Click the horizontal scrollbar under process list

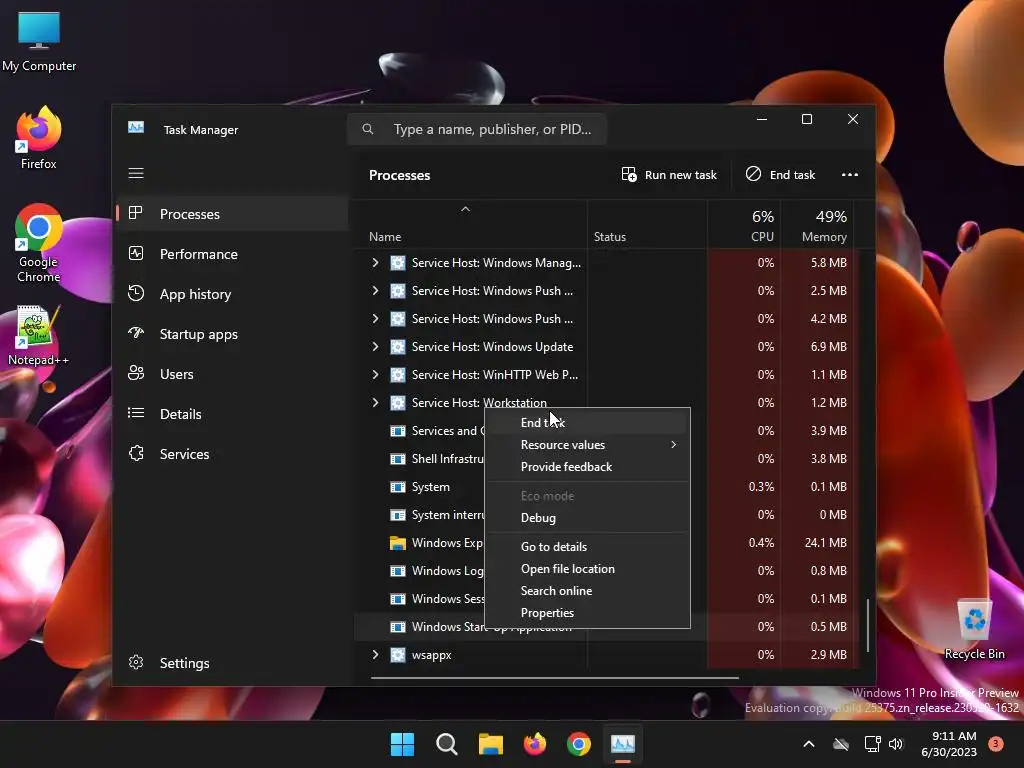[x=554, y=678]
